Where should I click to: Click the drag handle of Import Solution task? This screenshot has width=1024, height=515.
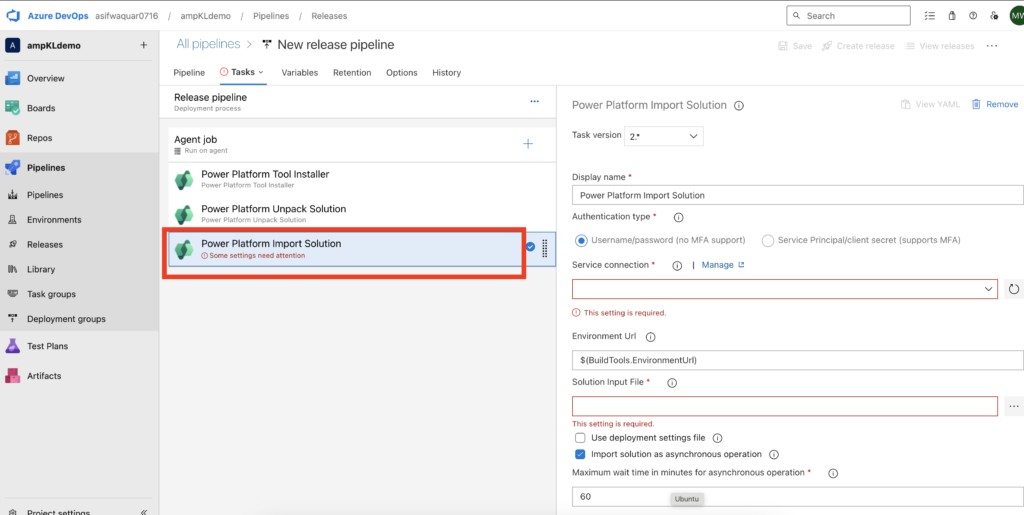pyautogui.click(x=545, y=248)
